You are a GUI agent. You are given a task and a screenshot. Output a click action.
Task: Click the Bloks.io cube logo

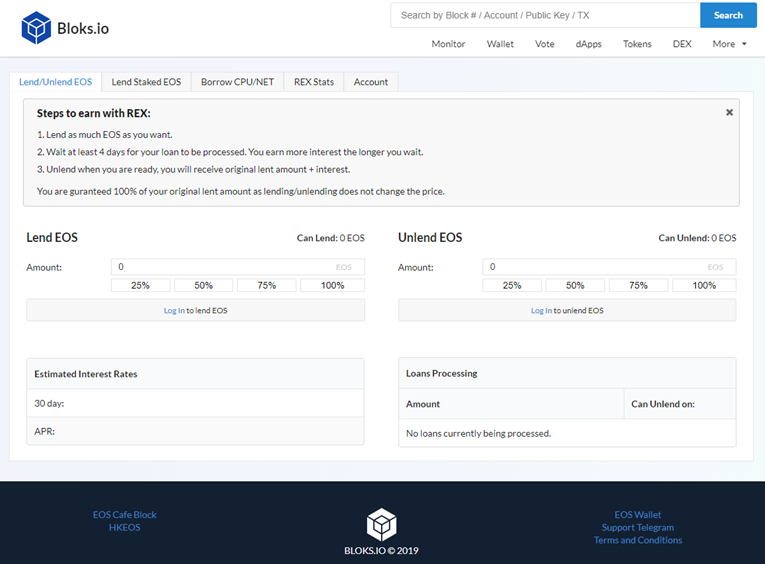click(36, 28)
